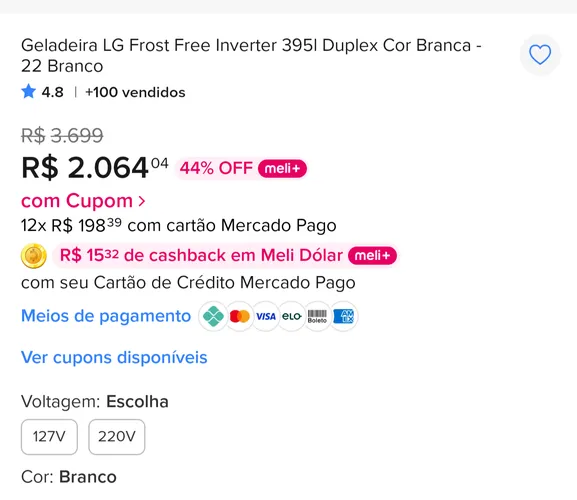Select the 220V voltage option
Screen dimensions: 577x500
pyautogui.click(x=117, y=437)
